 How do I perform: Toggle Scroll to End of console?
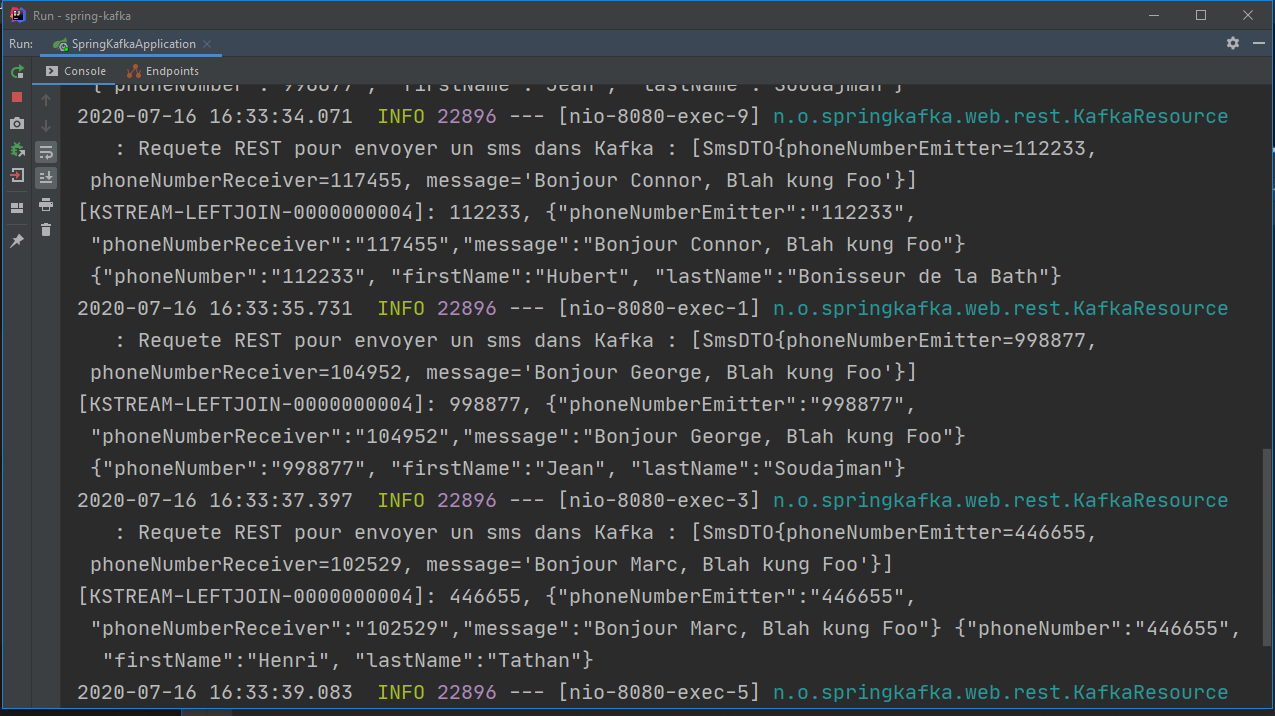46,178
